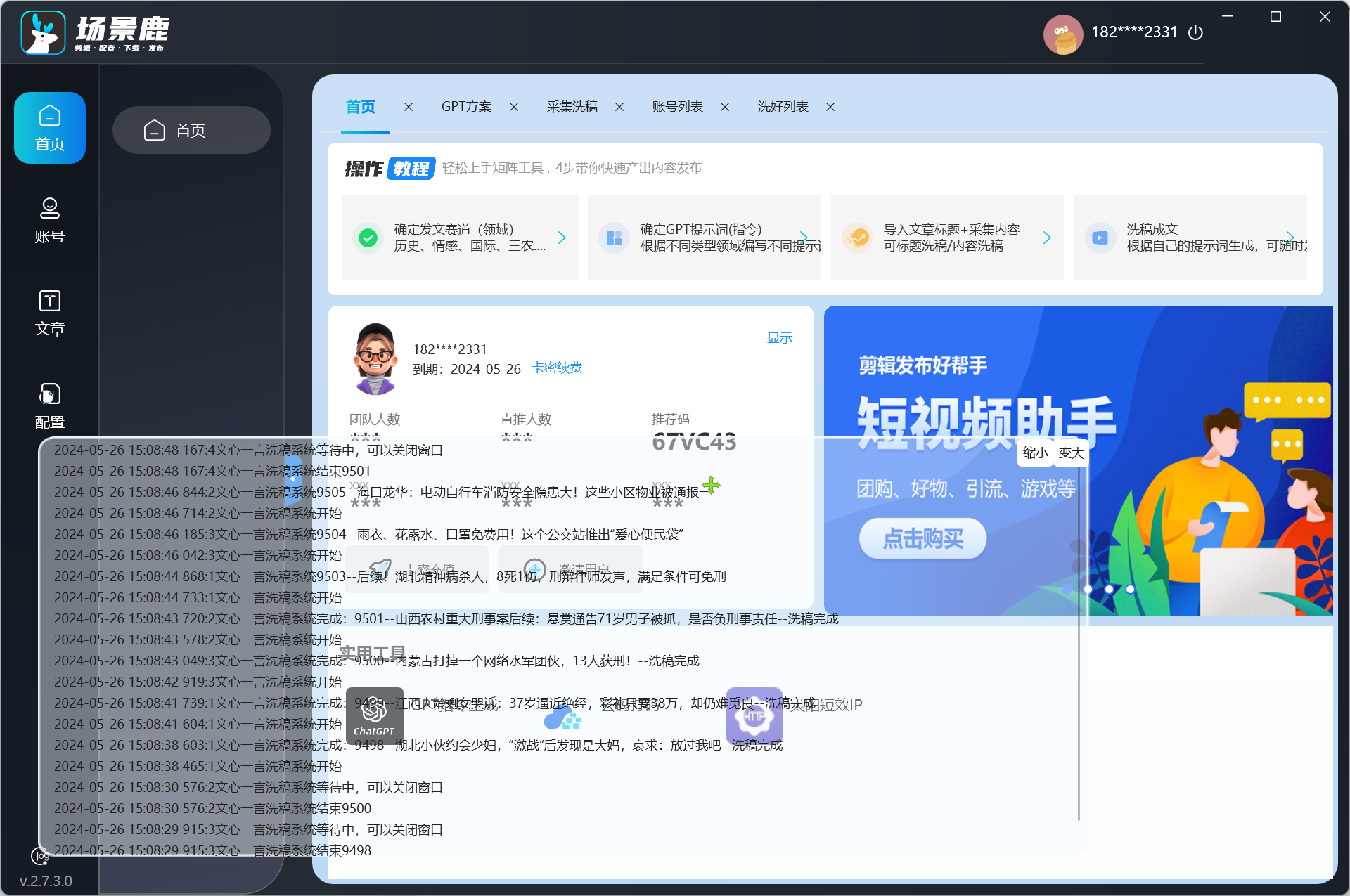Select the first faded banner carousel dot
This screenshot has height=896, width=1350.
[x=1067, y=590]
